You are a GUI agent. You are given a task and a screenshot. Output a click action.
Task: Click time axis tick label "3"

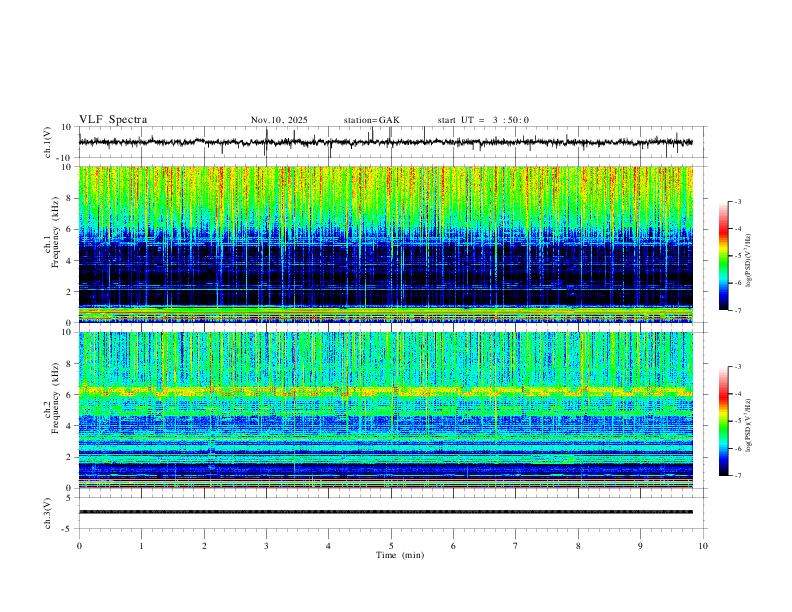point(266,546)
